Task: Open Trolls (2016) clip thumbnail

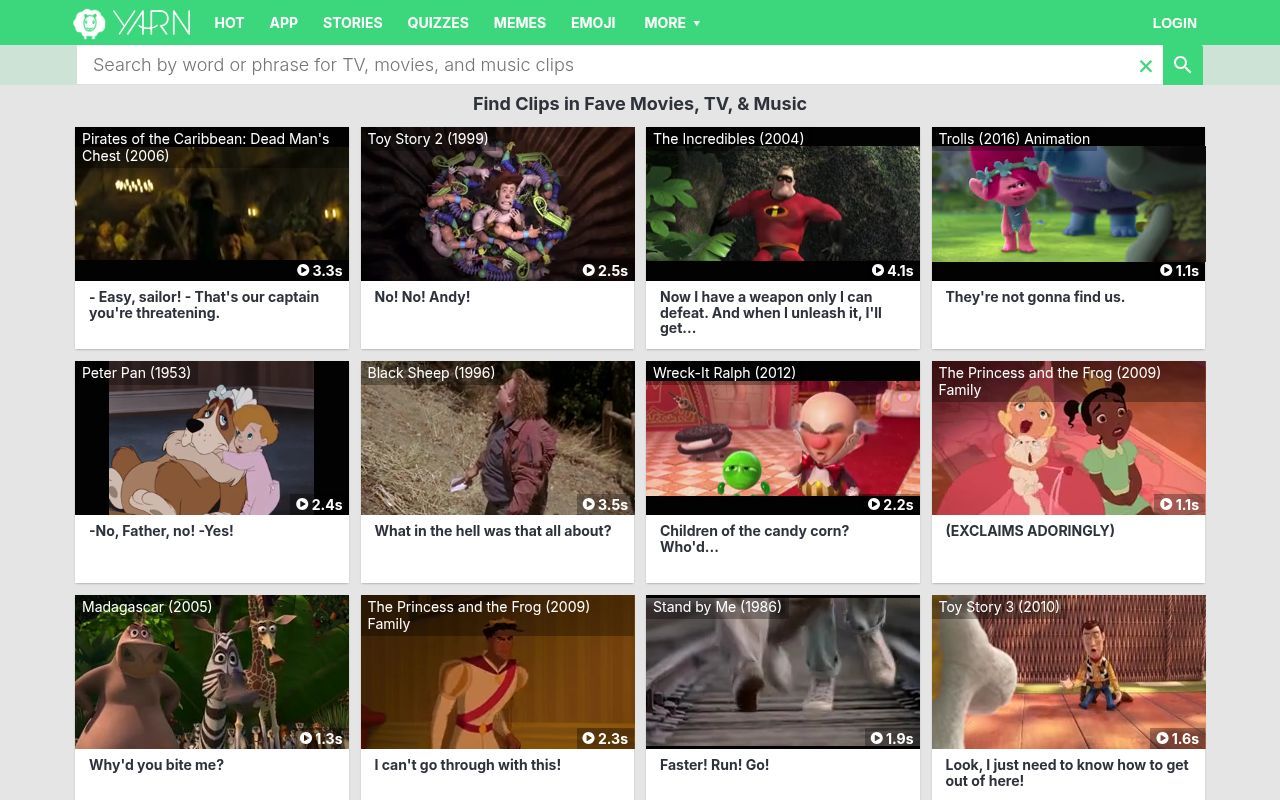Action: 1069,204
